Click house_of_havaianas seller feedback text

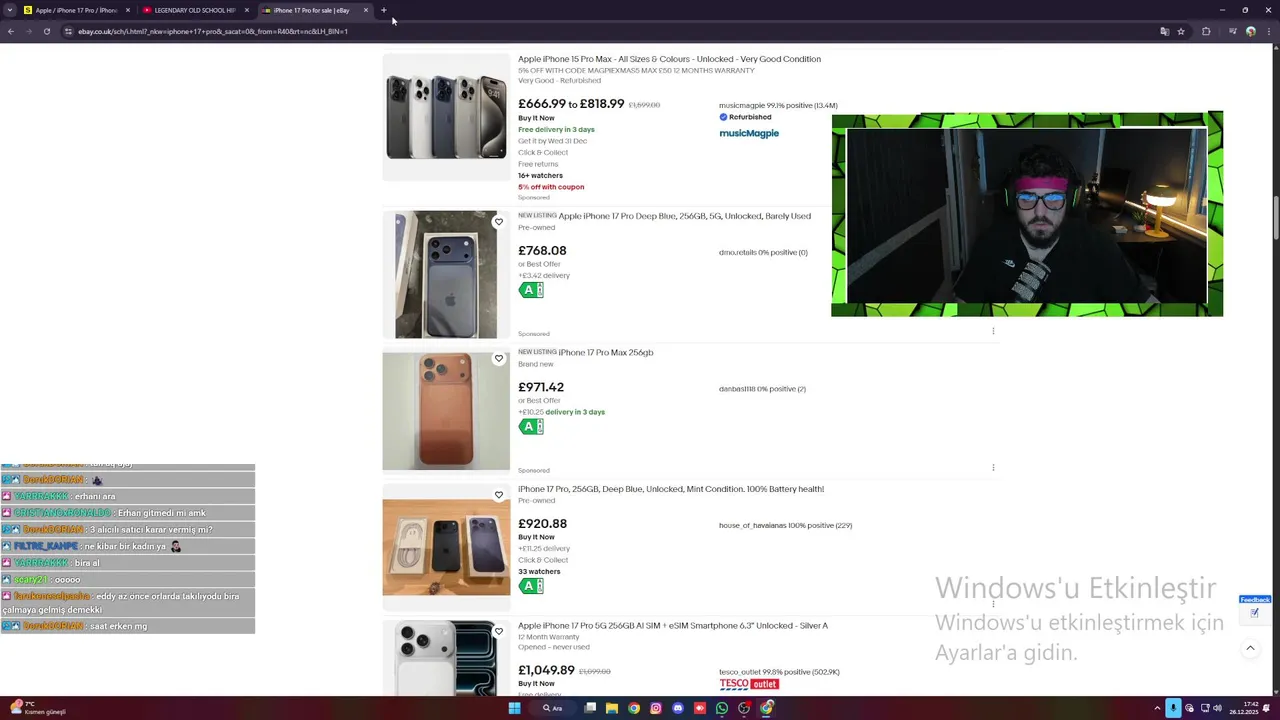[x=785, y=525]
